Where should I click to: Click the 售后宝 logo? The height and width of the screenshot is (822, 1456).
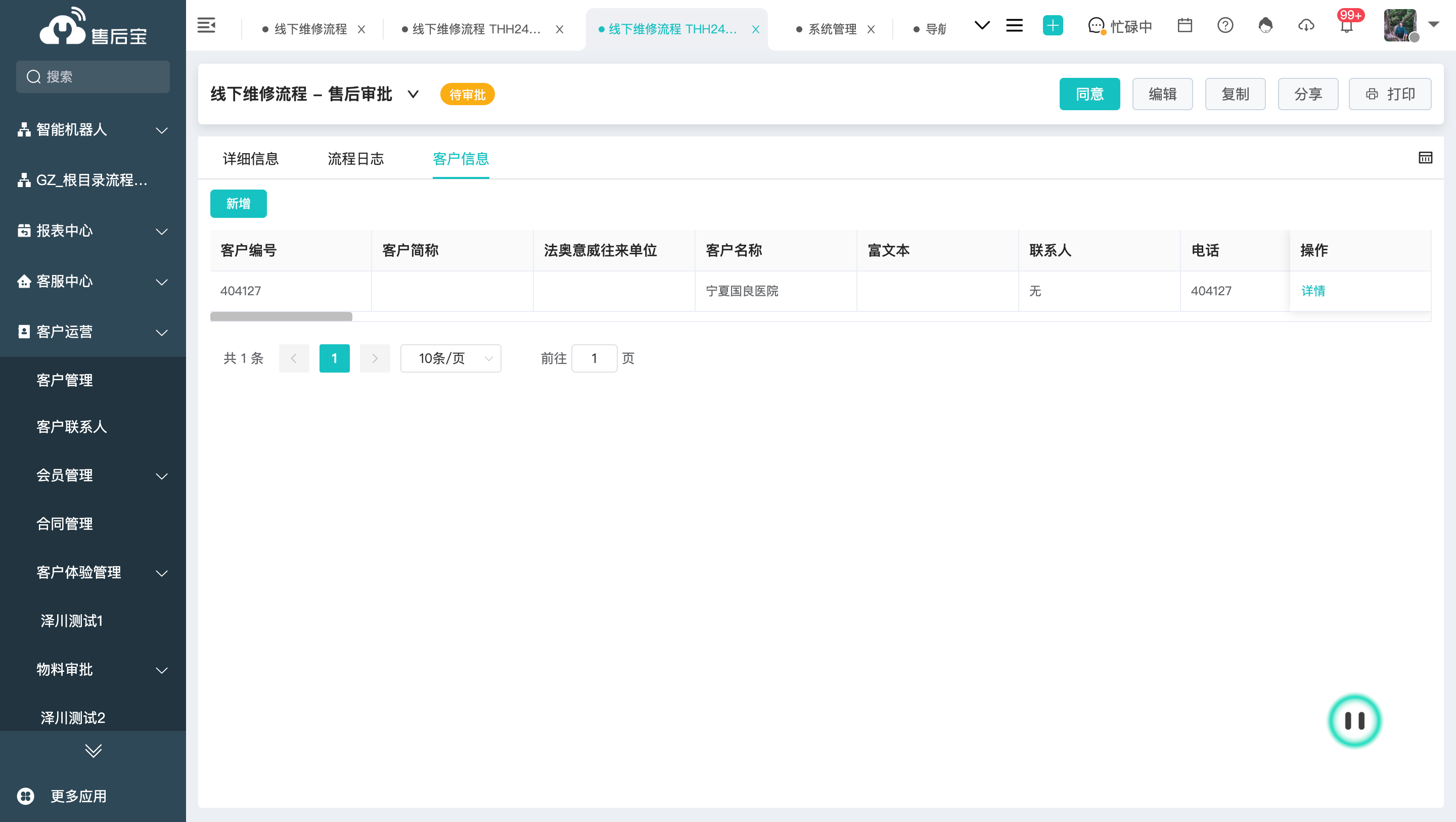coord(93,27)
